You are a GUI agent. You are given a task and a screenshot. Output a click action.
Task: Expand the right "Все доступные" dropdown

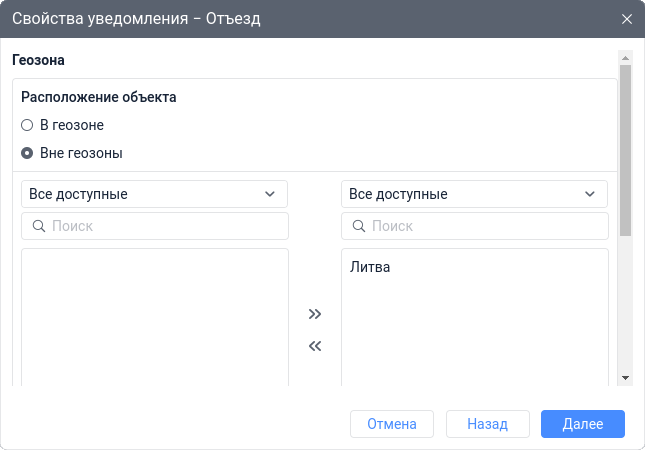pos(475,194)
